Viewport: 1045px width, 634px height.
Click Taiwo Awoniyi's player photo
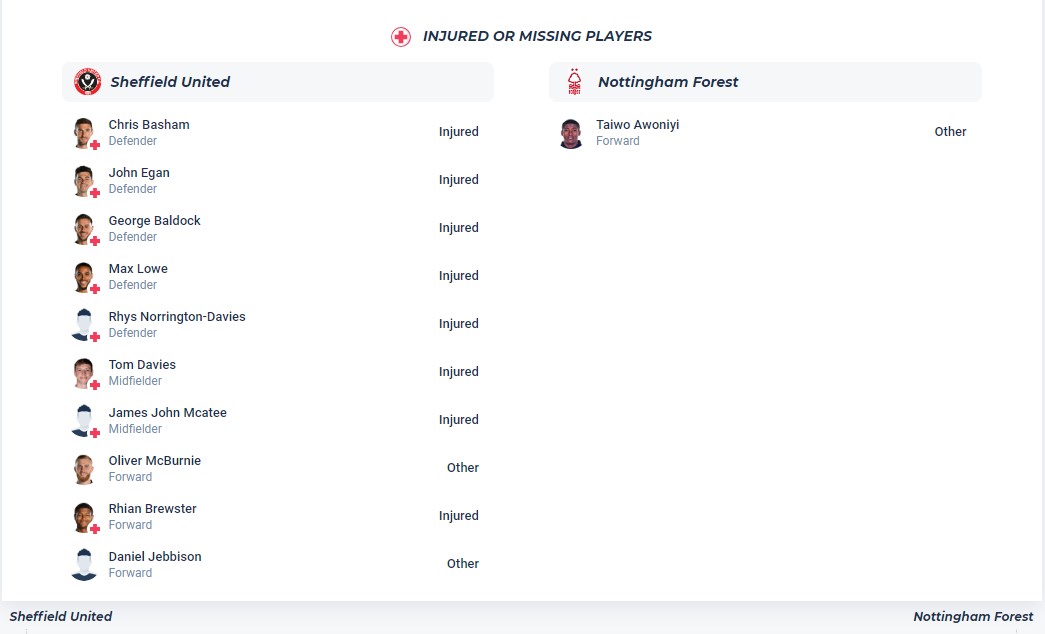click(x=572, y=132)
